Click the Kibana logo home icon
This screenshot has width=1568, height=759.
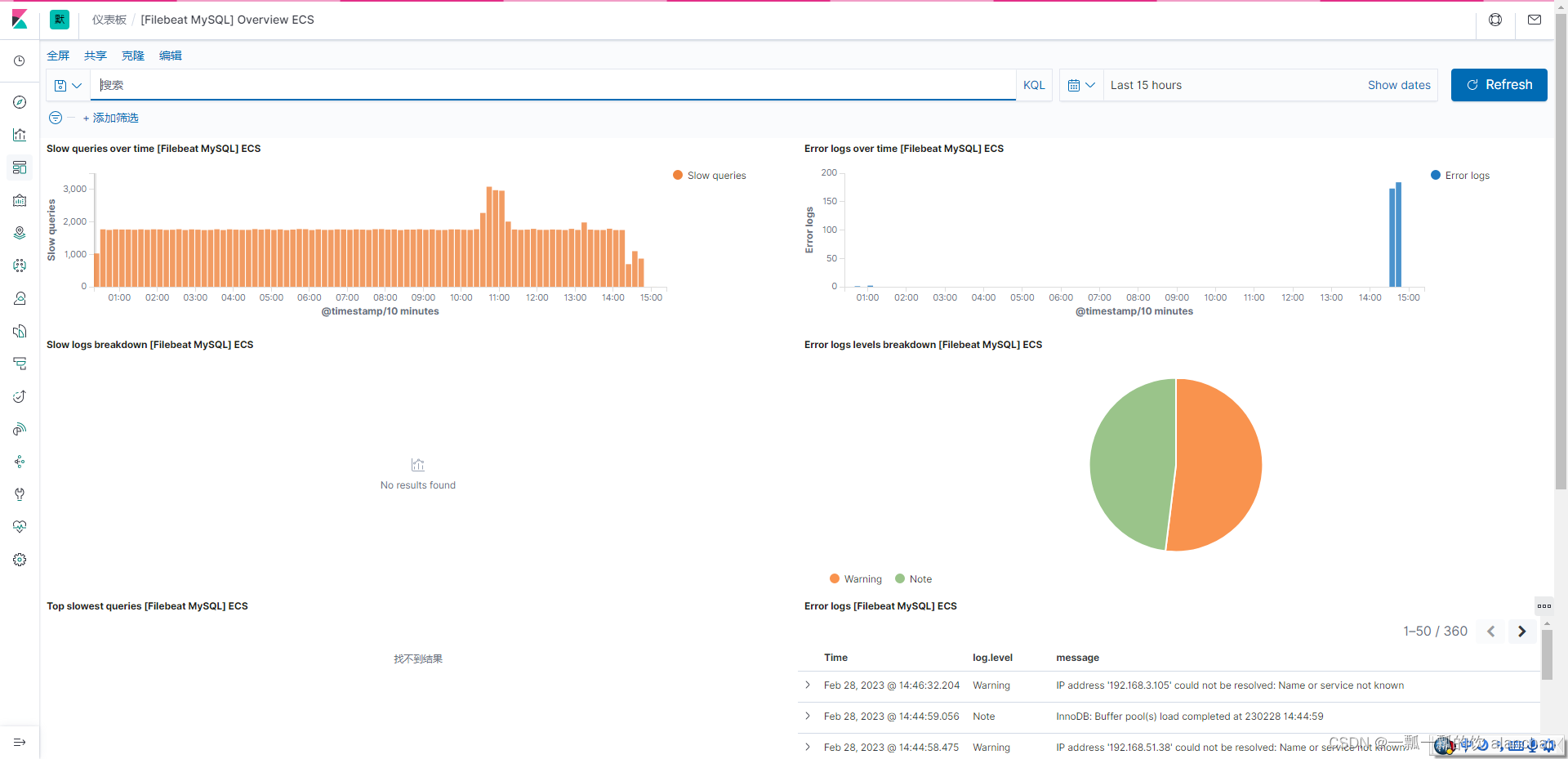point(20,20)
